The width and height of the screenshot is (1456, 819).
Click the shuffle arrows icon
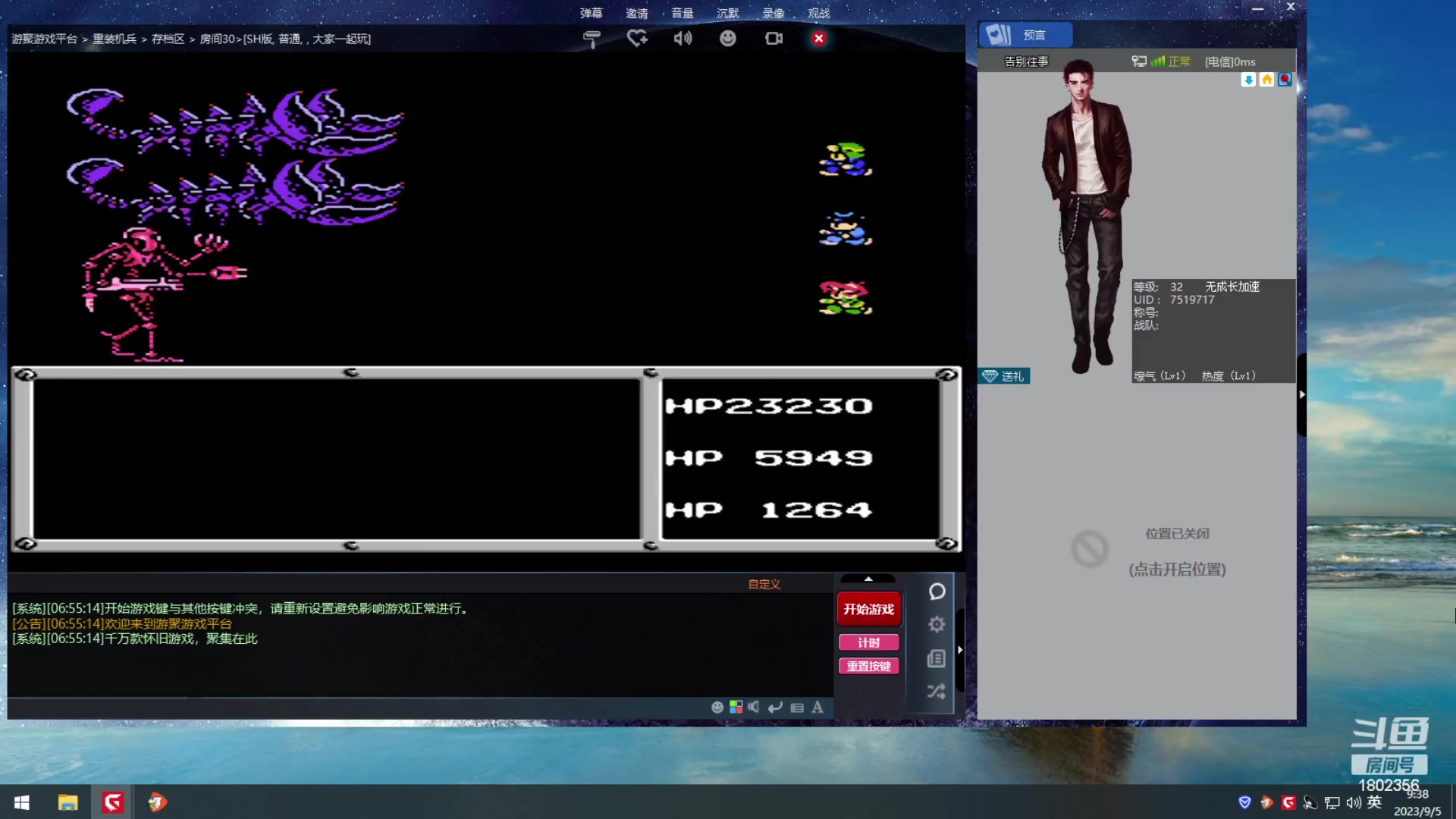tap(937, 692)
